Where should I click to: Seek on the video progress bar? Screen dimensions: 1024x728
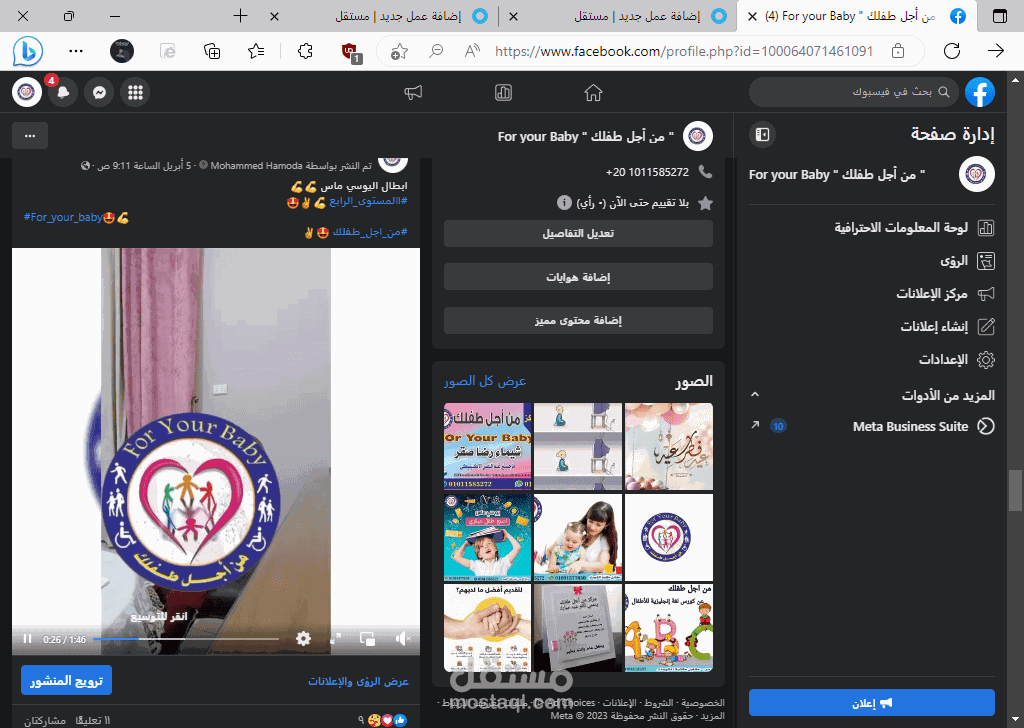[186, 639]
